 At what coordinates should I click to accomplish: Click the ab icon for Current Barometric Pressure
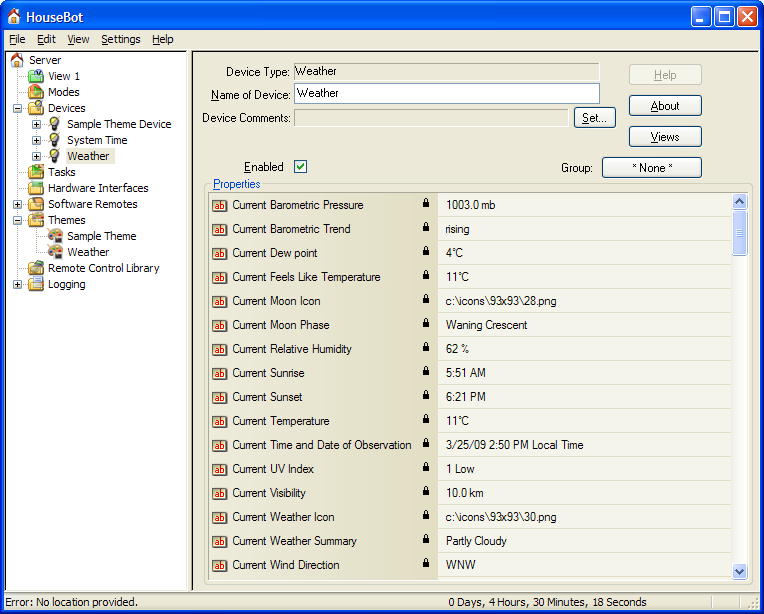[x=220, y=206]
